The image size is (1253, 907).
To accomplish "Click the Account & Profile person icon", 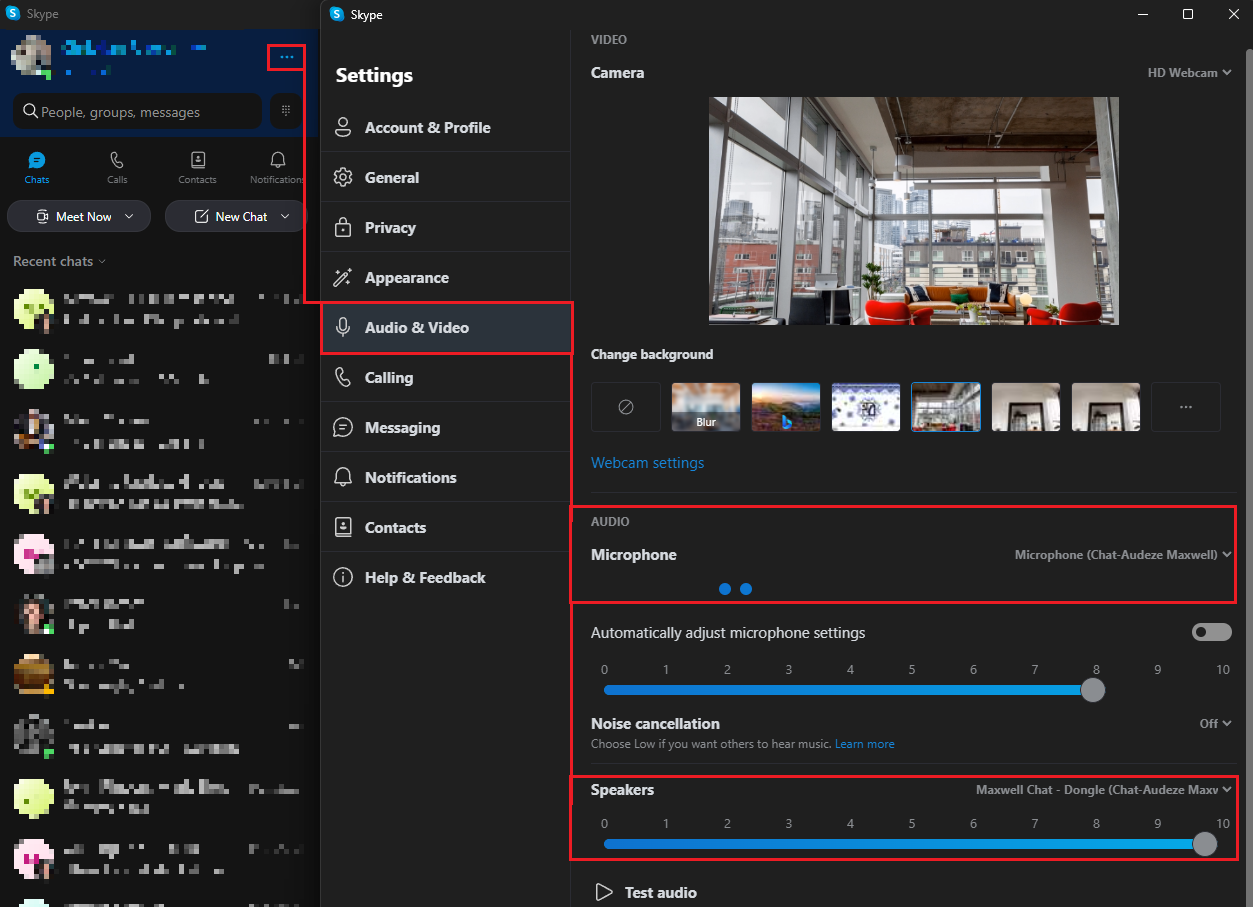I will pyautogui.click(x=343, y=128).
